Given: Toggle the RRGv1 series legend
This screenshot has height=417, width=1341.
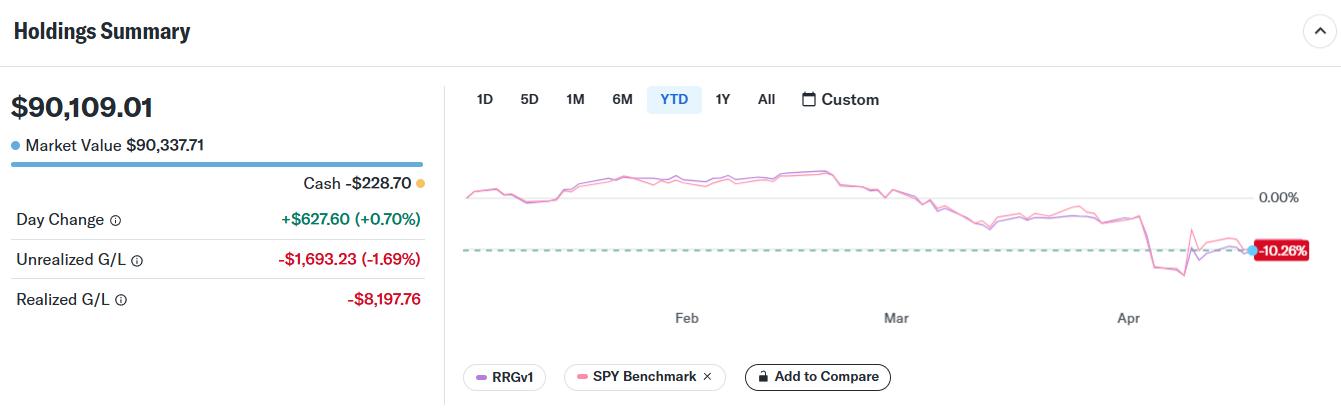Looking at the screenshot, I should point(504,377).
